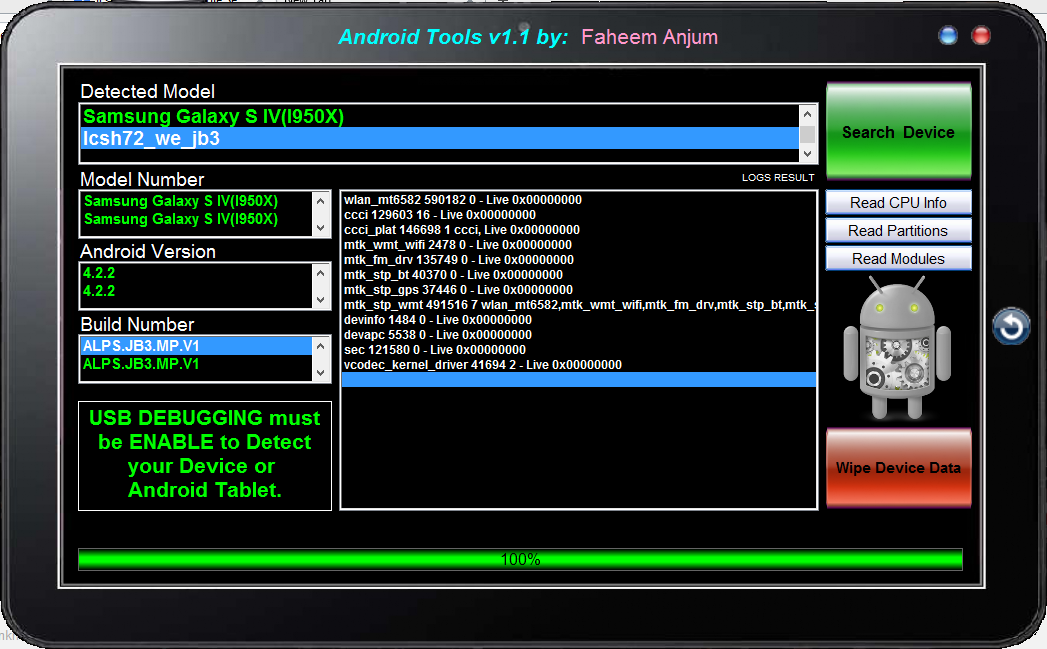The width and height of the screenshot is (1047, 649).
Task: Select wlan_mt6582 log line
Action: tap(578, 200)
